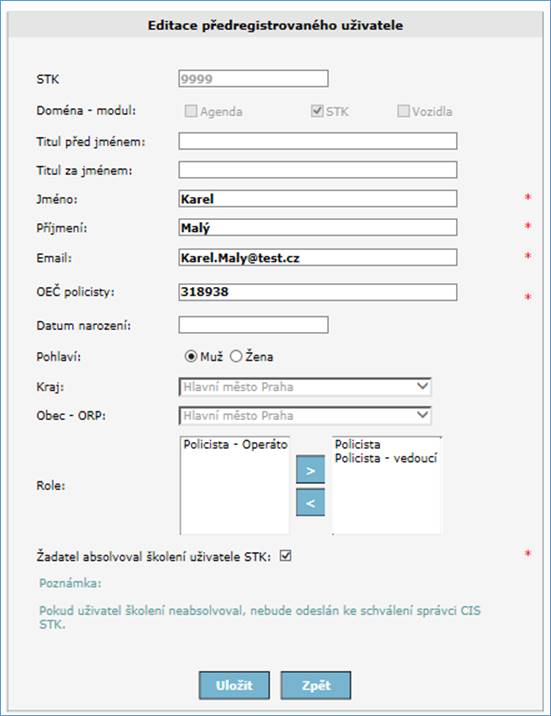This screenshot has width=551, height=716.
Task: Toggle the Vozidla module checkbox
Action: point(403,111)
